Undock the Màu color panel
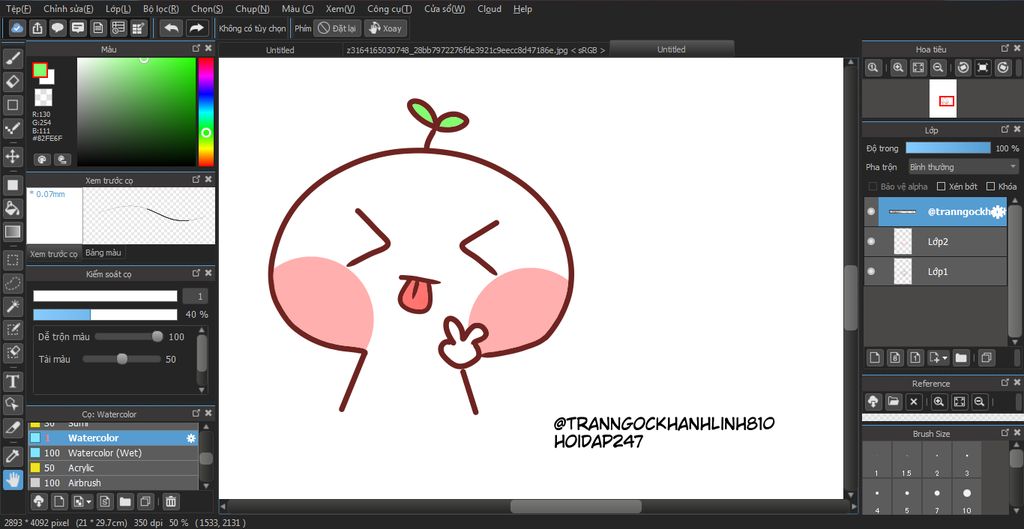1024x529 pixels. click(x=196, y=48)
